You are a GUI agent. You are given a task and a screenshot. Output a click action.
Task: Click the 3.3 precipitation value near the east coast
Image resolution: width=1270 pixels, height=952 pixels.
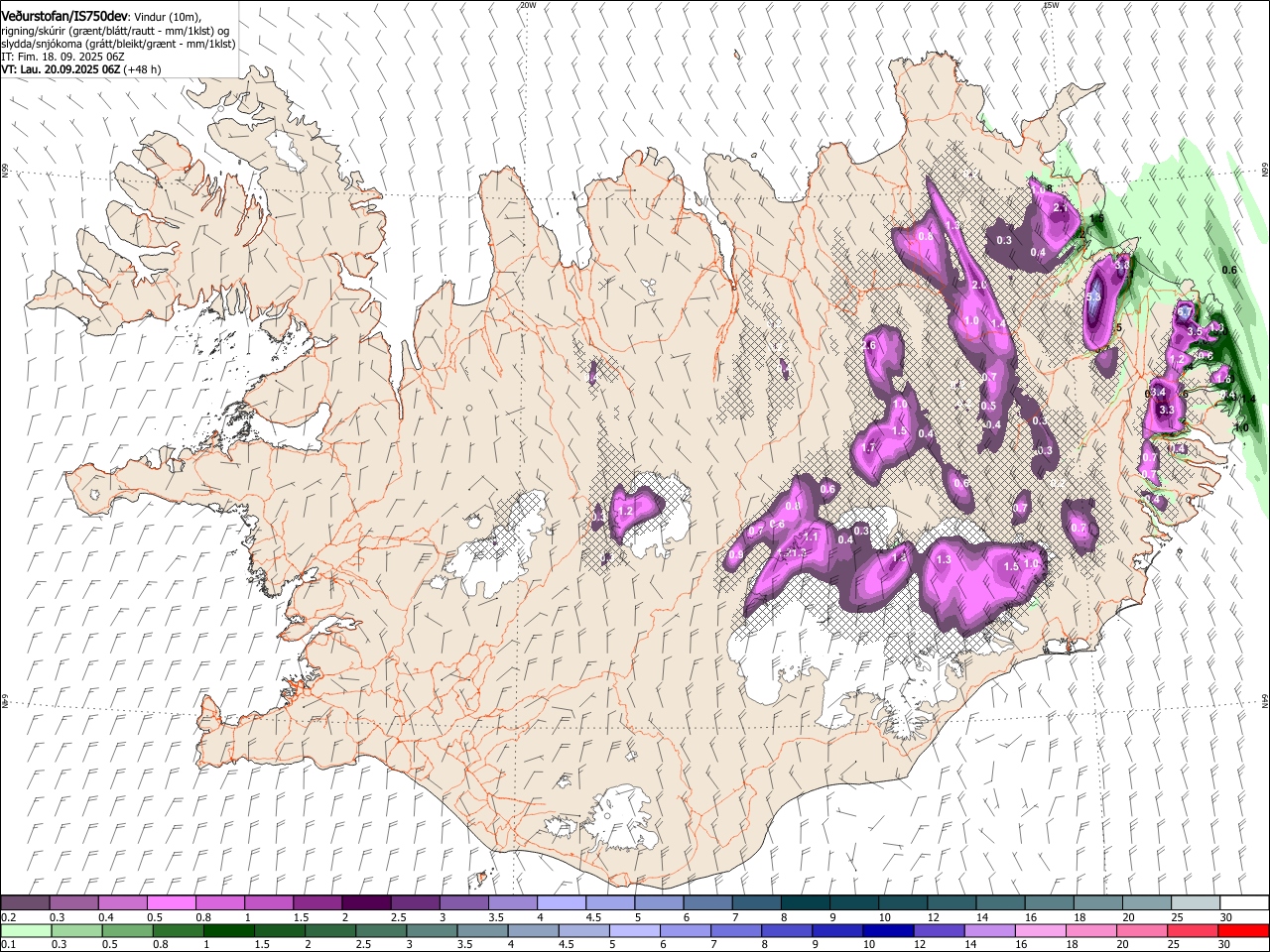(1167, 410)
